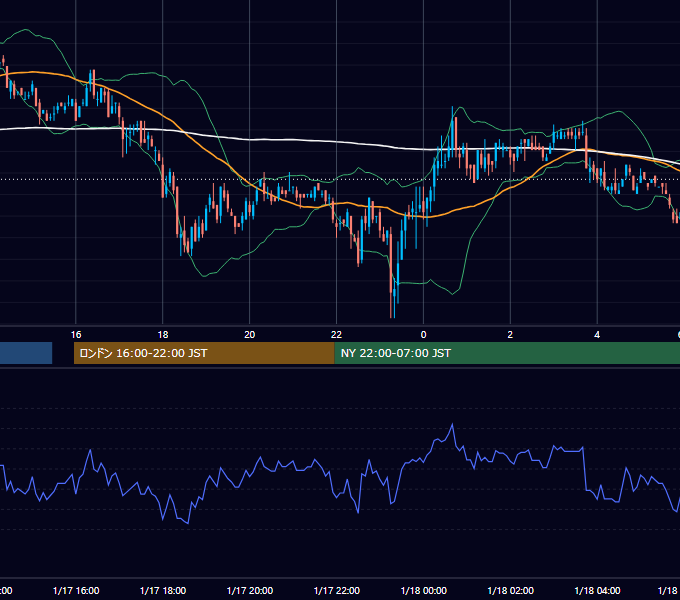This screenshot has height=600, width=680.
Task: Click the 2 hour label on the chart axis
Action: (510, 335)
